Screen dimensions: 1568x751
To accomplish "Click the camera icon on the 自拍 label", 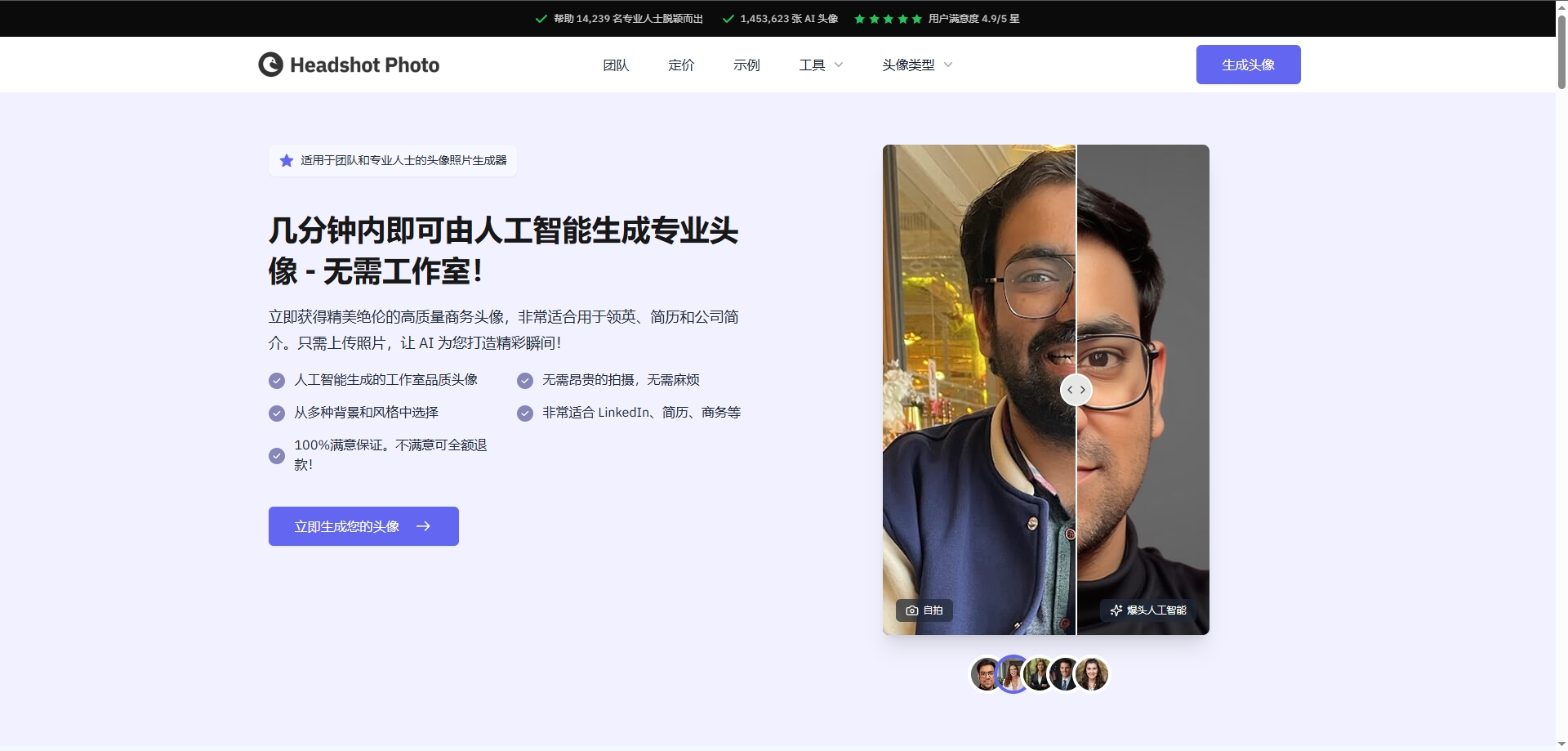I will click(x=911, y=610).
